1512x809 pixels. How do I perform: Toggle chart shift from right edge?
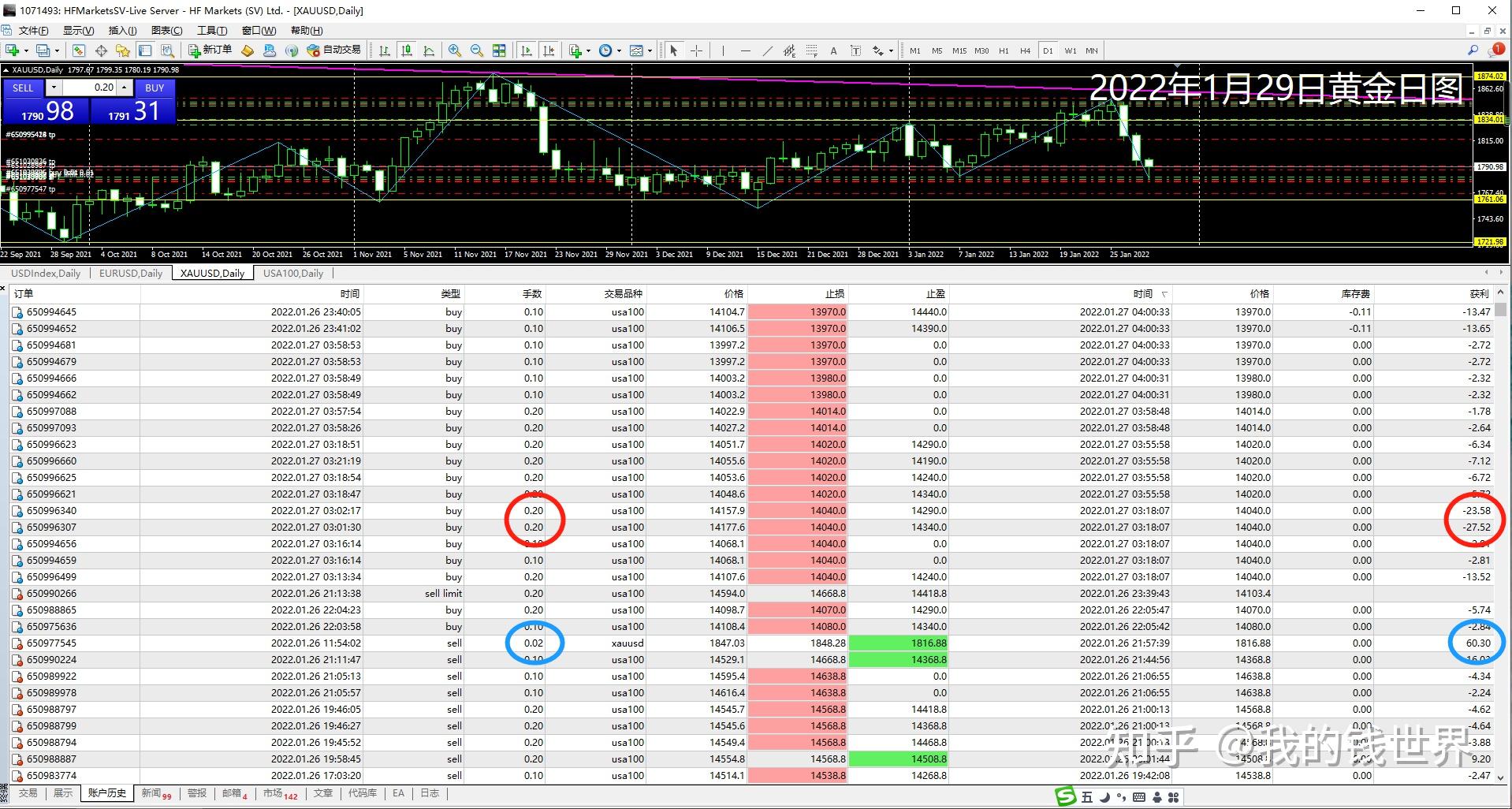(549, 50)
